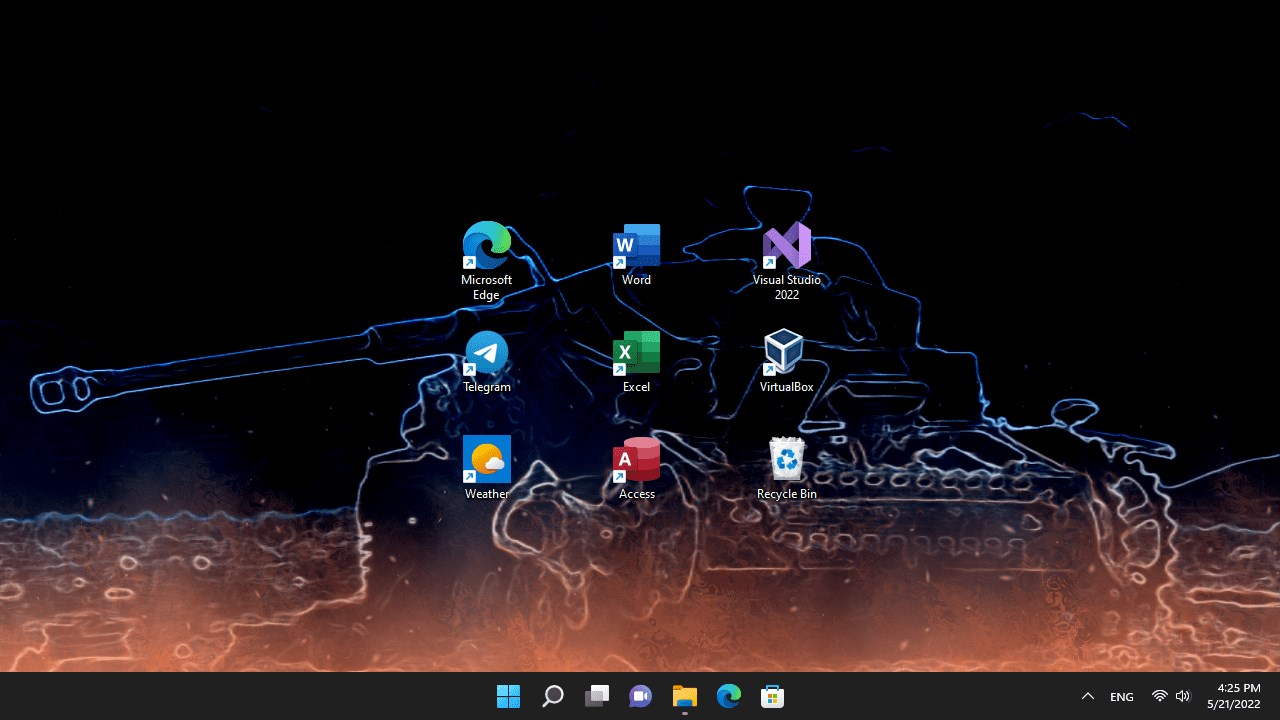Launch Microsoft Access
The width and height of the screenshot is (1280, 720).
click(x=636, y=457)
